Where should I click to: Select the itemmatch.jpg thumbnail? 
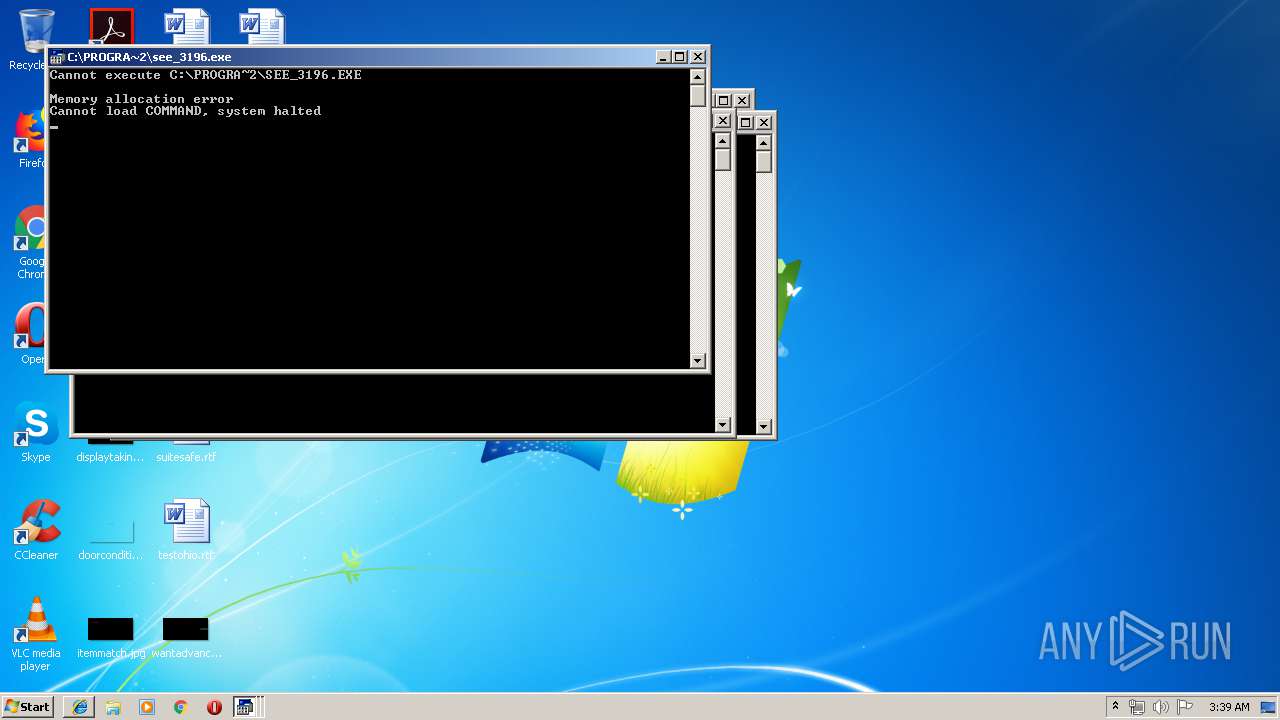(x=111, y=629)
